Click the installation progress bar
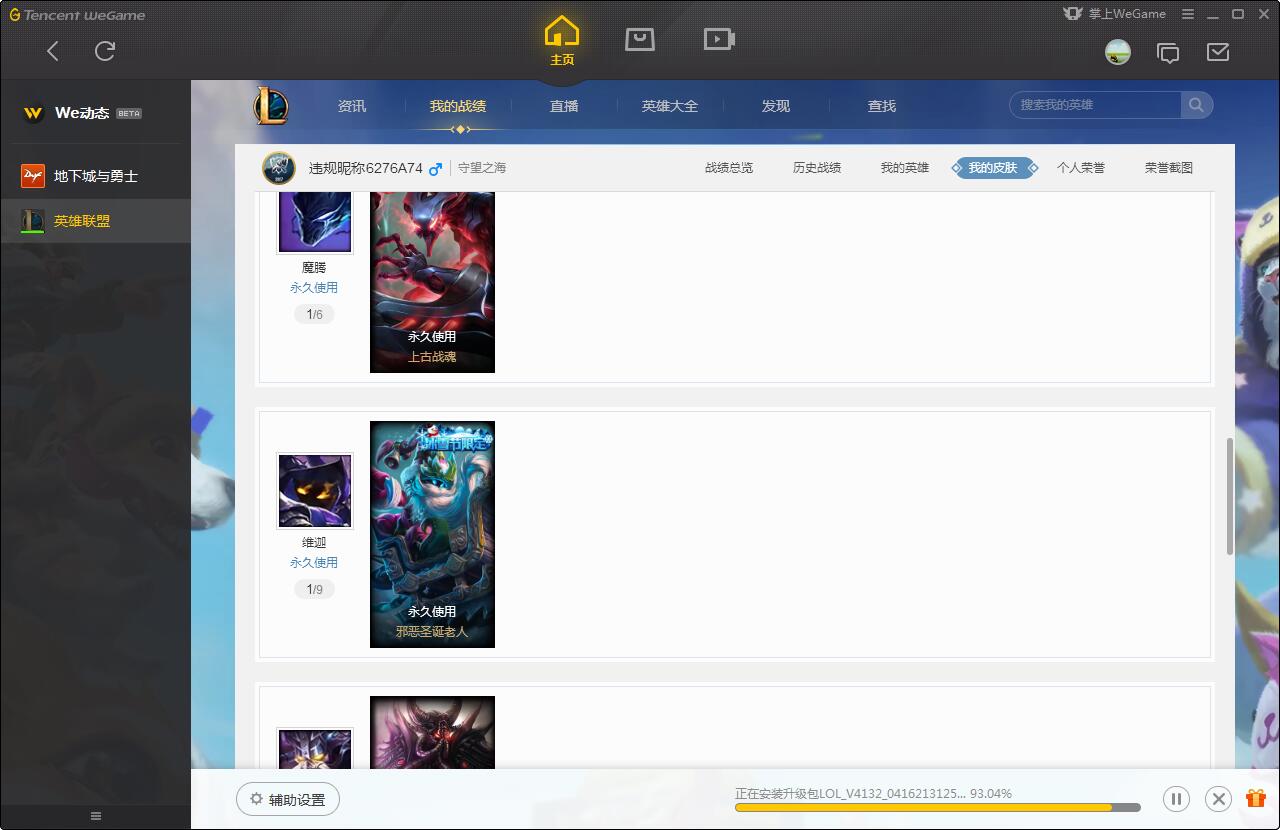 pos(937,808)
